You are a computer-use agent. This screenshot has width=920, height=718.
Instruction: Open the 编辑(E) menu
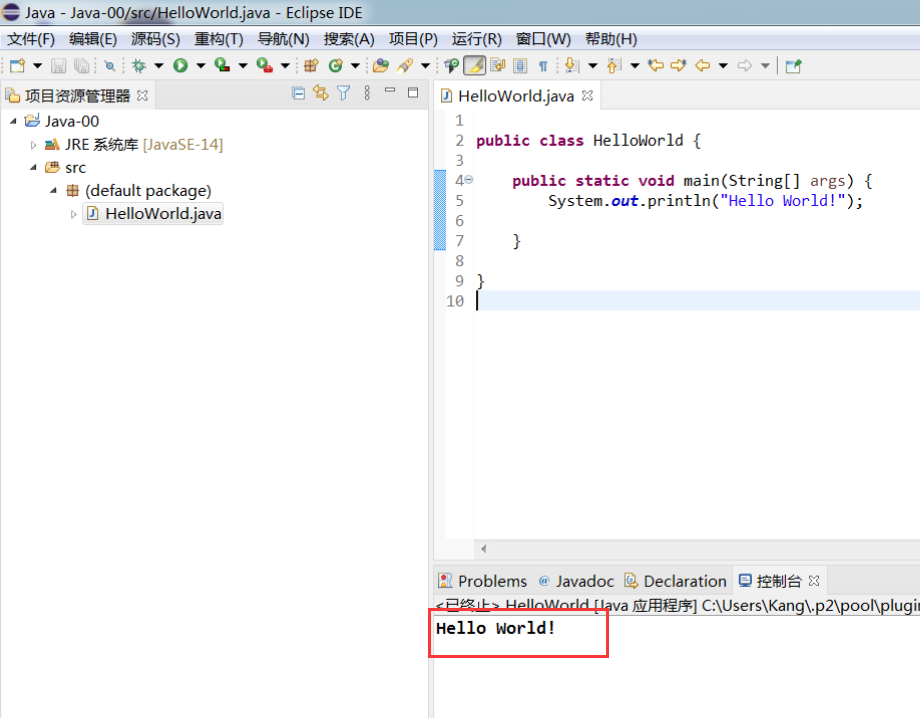click(x=93, y=39)
